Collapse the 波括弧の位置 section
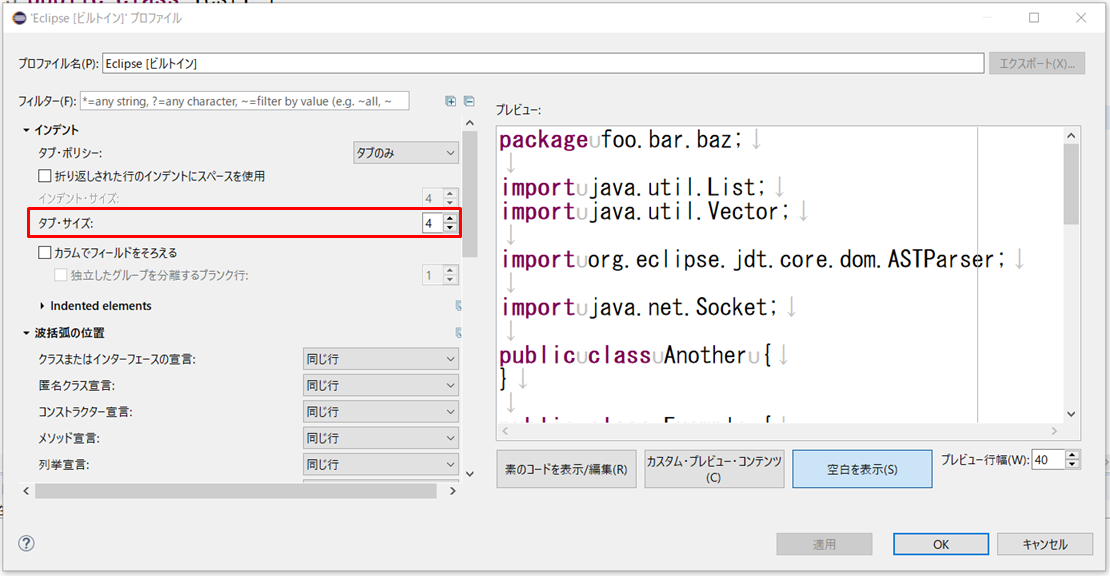This screenshot has width=1110, height=576. click(x=26, y=333)
